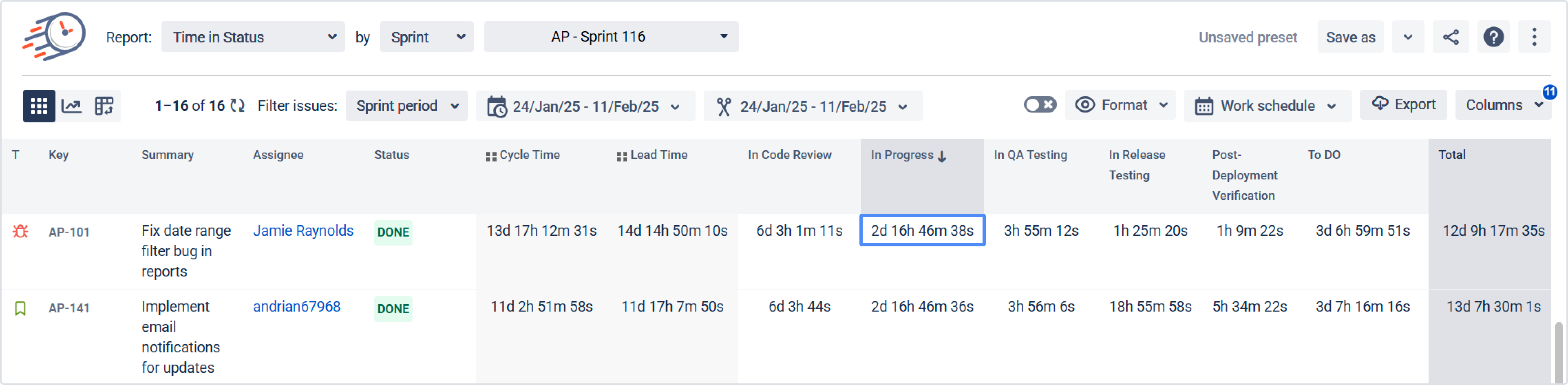
Task: Open Jamie Raynolds assignee link
Action: pyautogui.click(x=303, y=231)
